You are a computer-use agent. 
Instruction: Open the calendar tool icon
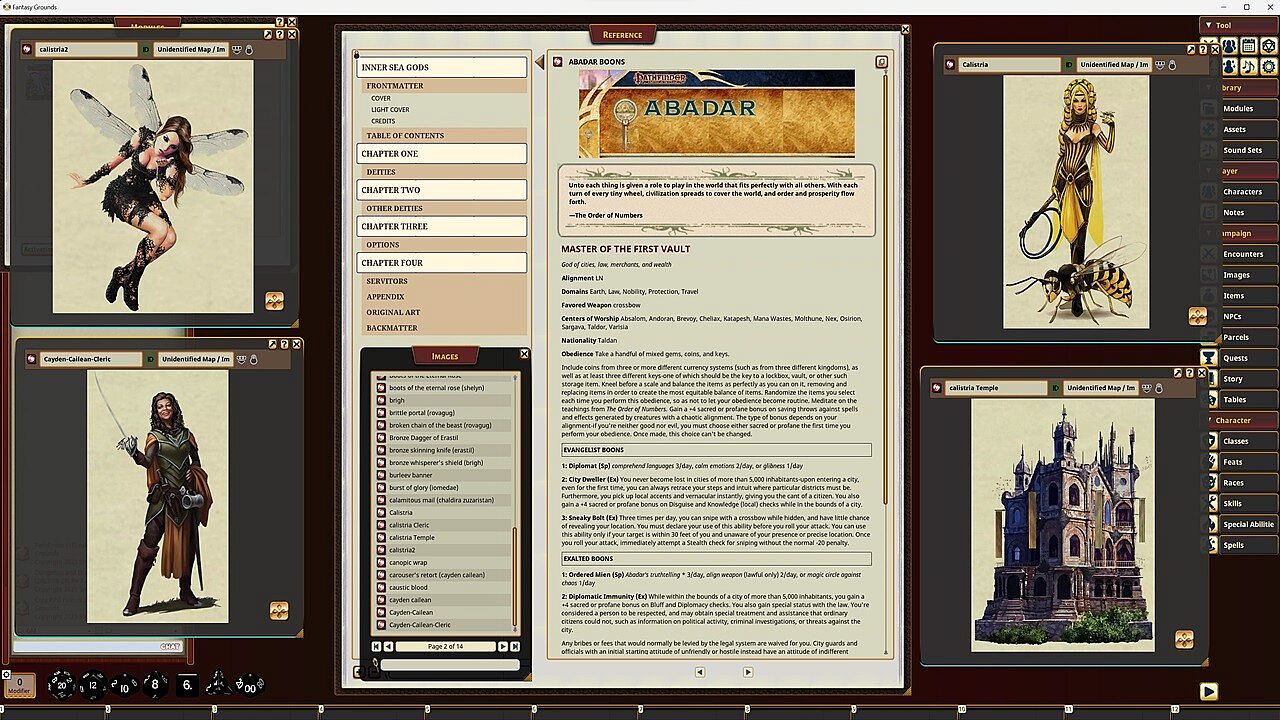[x=1249, y=46]
